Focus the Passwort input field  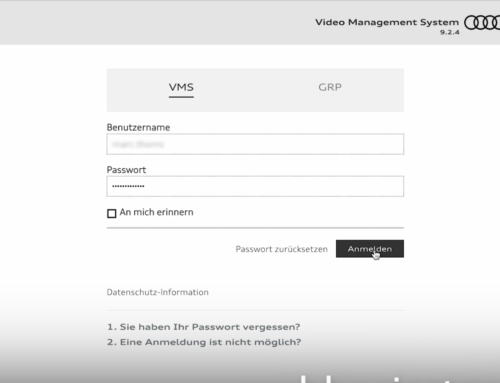point(255,186)
